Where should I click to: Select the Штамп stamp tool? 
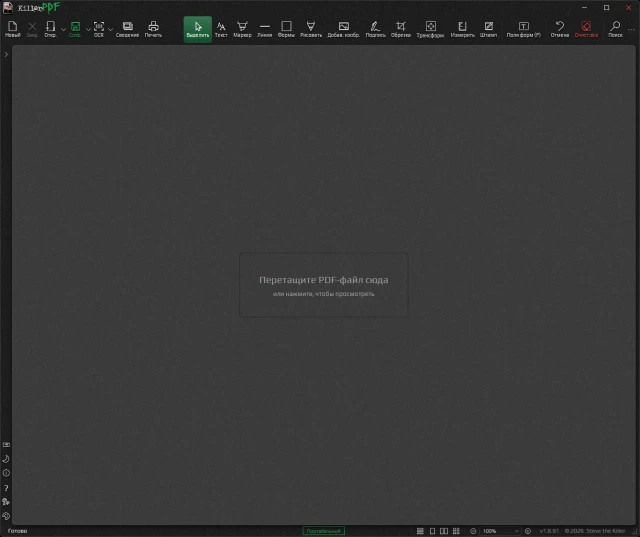pyautogui.click(x=489, y=29)
